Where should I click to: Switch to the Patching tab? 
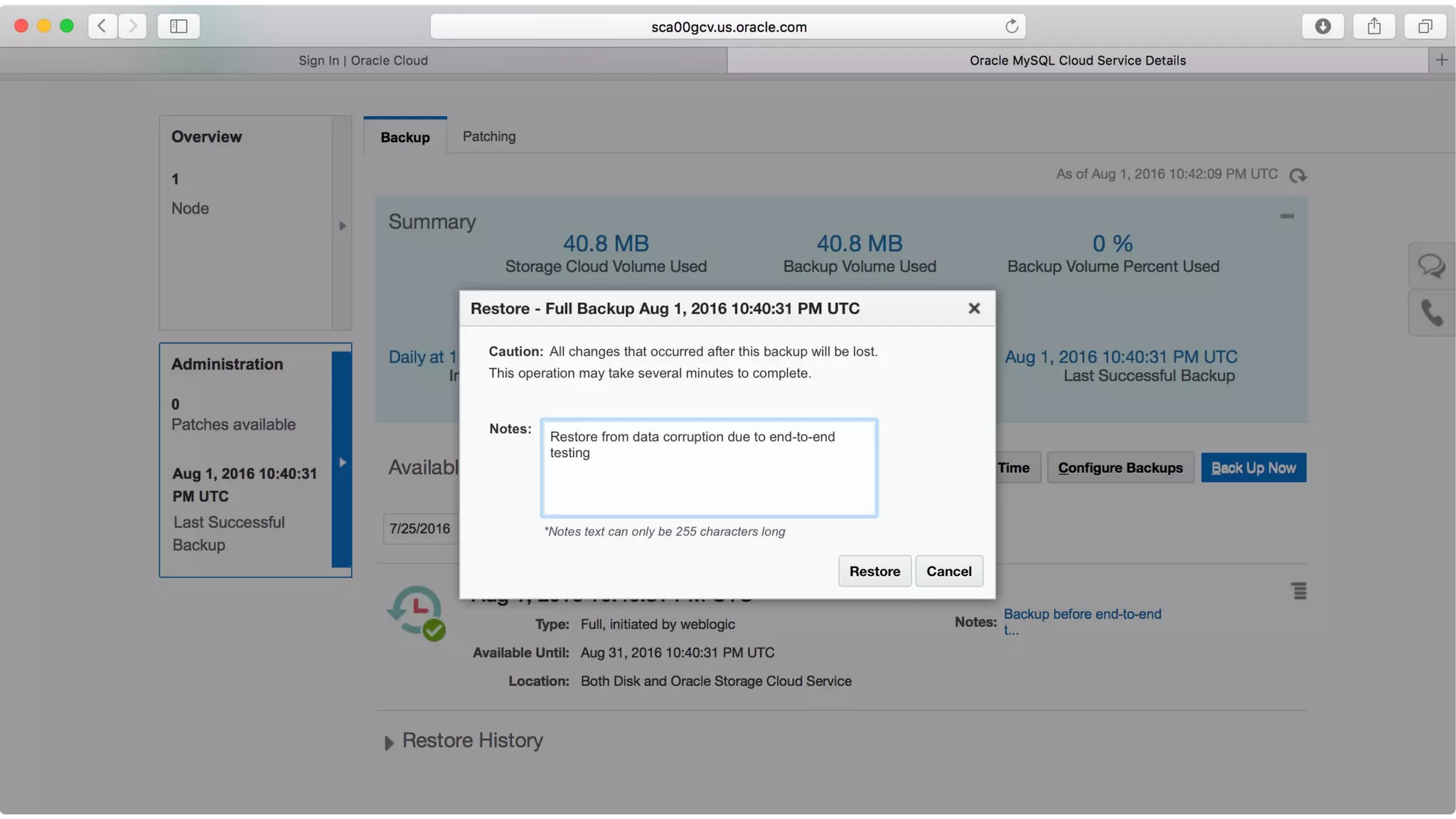489,136
